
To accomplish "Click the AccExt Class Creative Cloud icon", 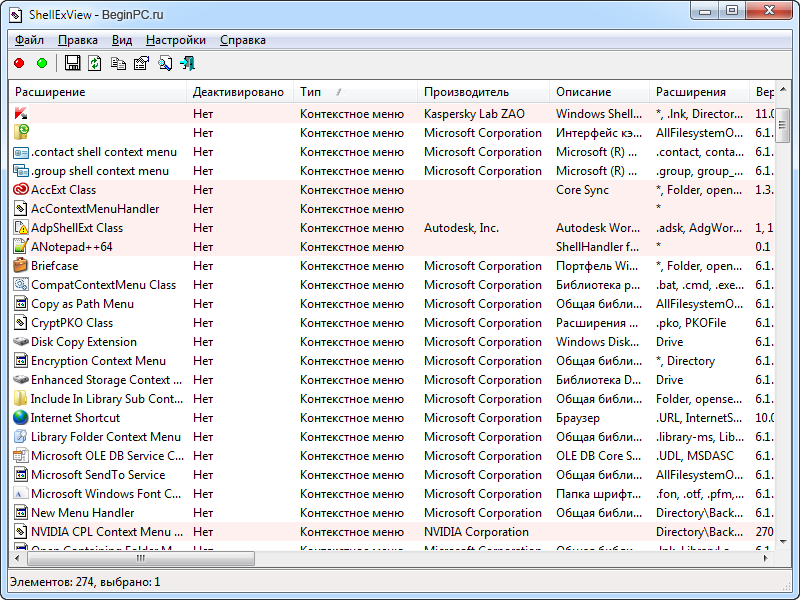I will (21, 190).
